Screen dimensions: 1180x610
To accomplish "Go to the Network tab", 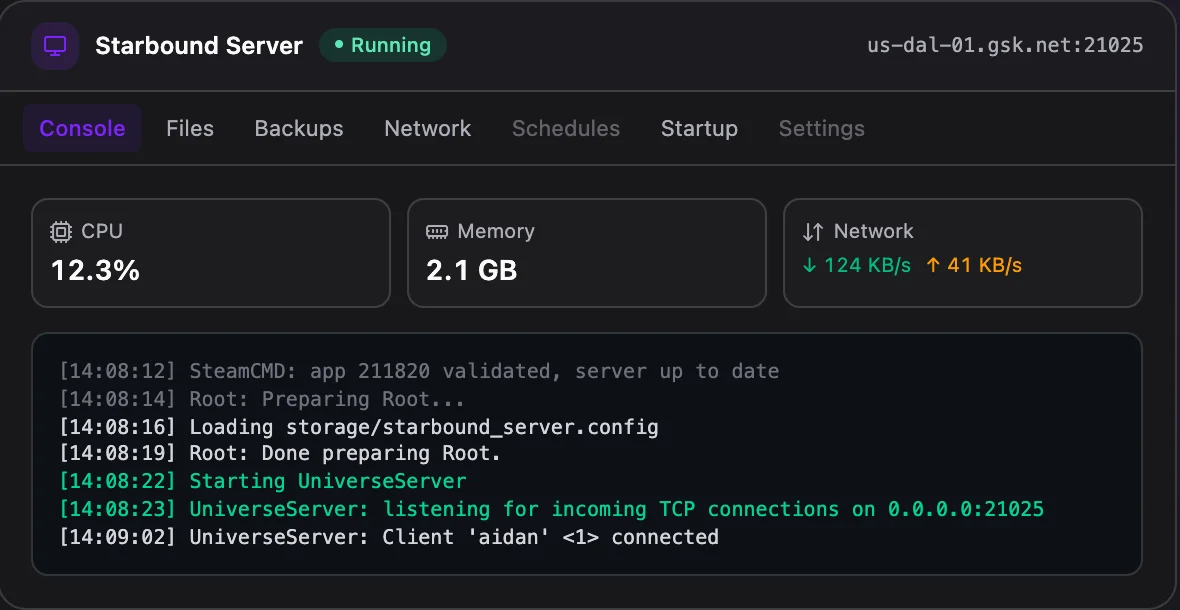I will pos(427,129).
